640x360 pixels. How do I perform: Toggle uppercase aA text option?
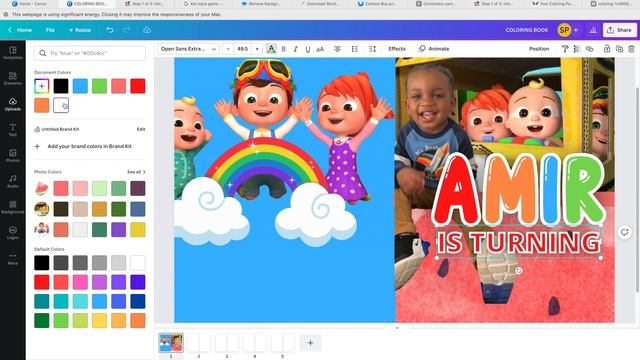[320, 49]
